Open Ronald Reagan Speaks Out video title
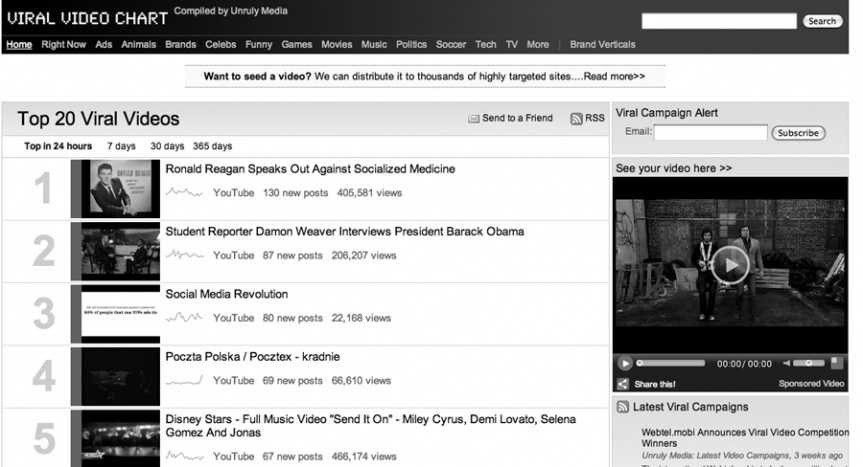 (310, 169)
